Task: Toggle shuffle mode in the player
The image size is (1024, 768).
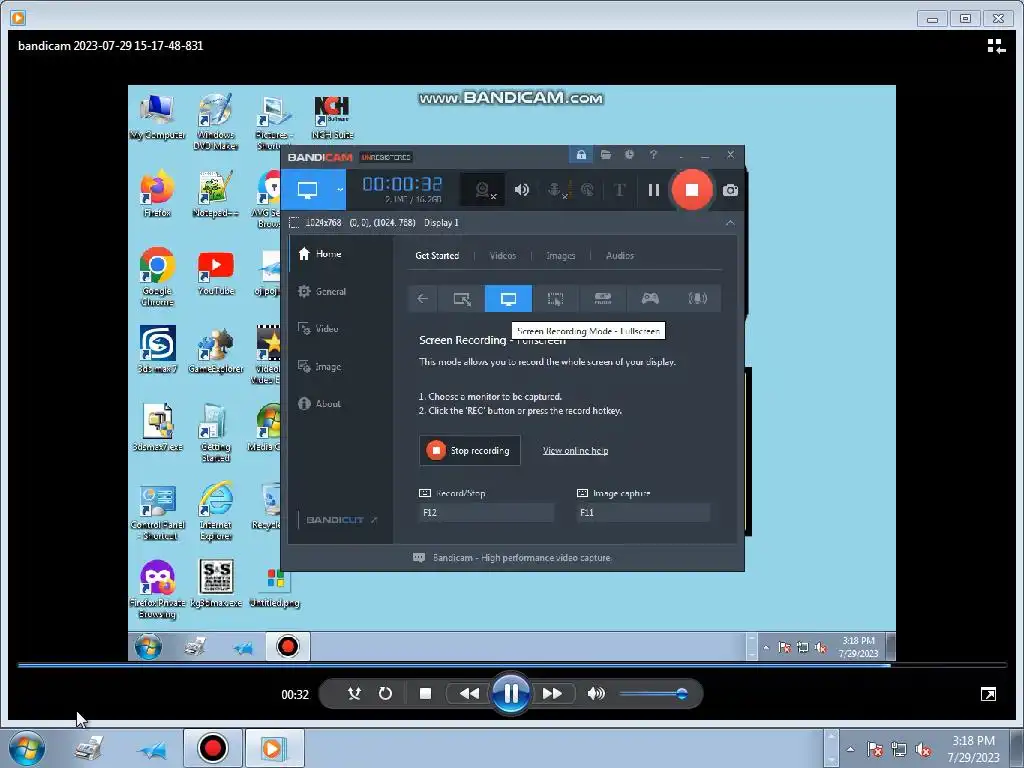Action: click(354, 694)
